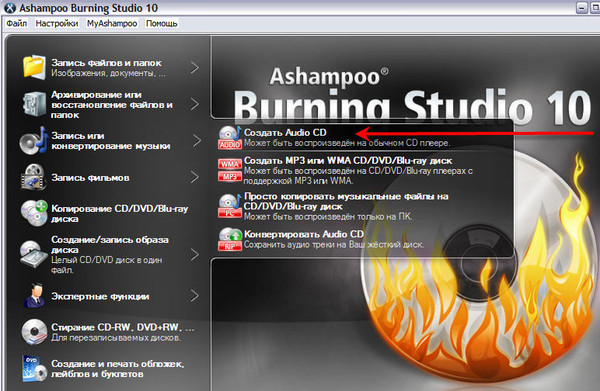The width and height of the screenshot is (600, 391).
Task: Click the disc copy icon with green plus
Action: [34, 213]
